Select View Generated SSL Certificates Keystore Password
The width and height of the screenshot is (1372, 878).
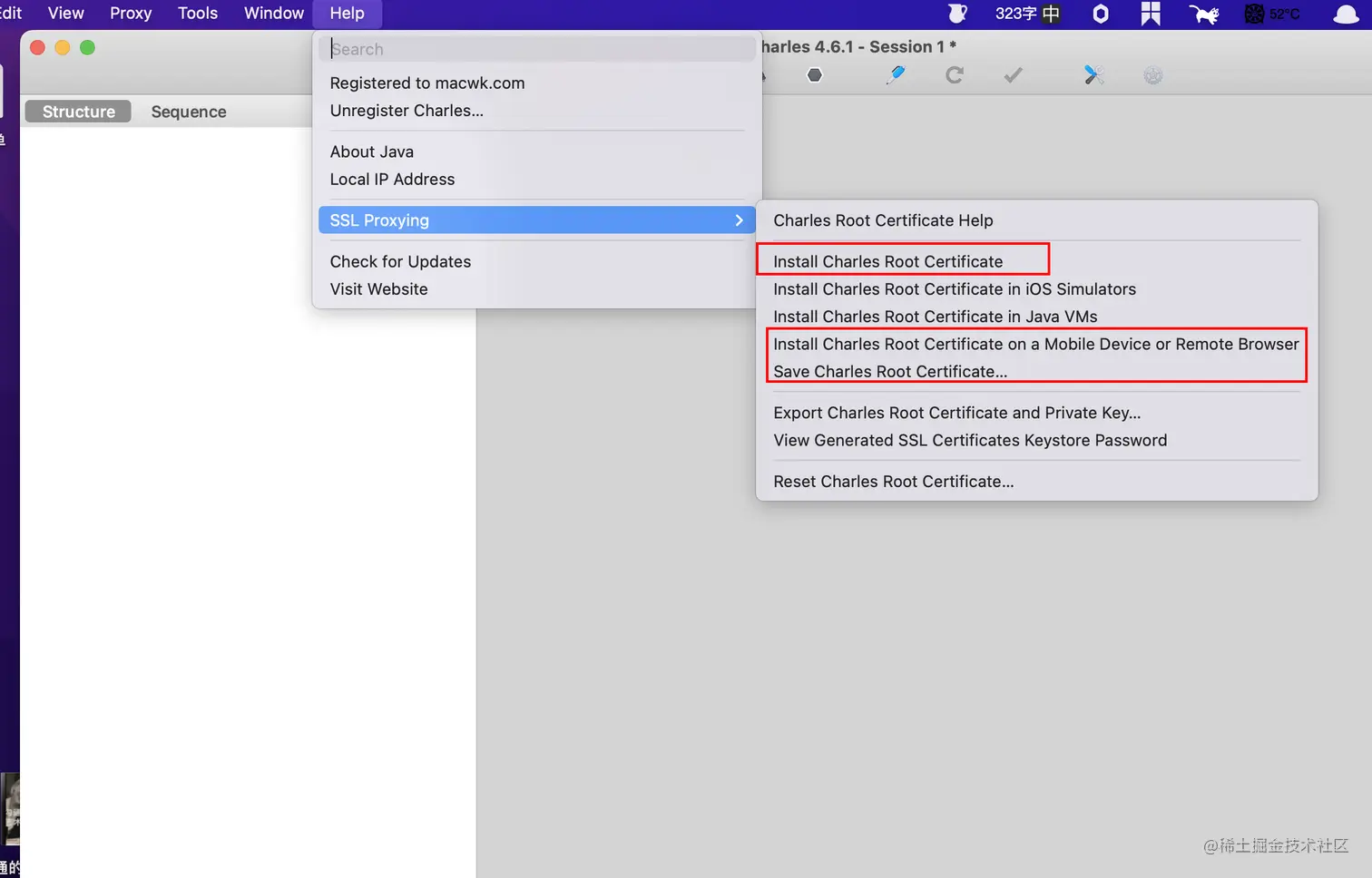coord(1036,441)
